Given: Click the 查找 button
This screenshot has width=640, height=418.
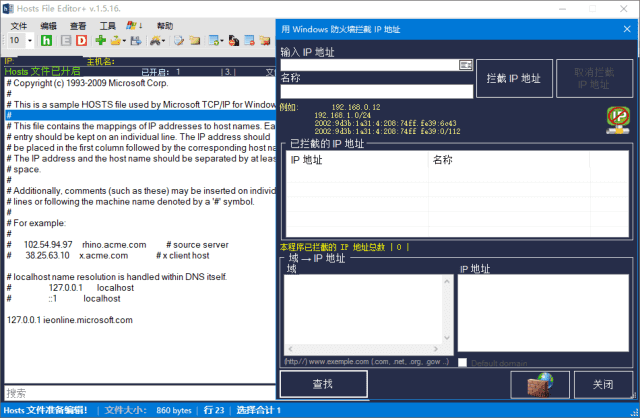Looking at the screenshot, I should [323, 384].
